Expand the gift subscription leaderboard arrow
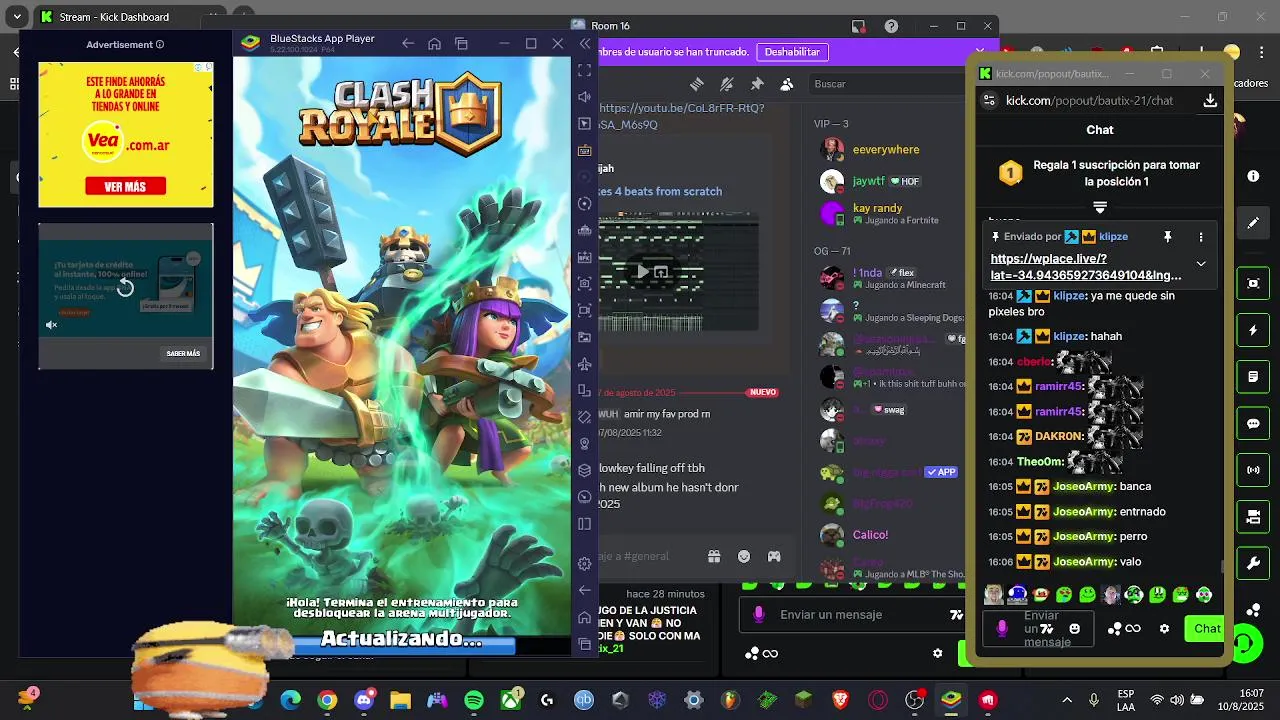The image size is (1280, 720). 1100,207
